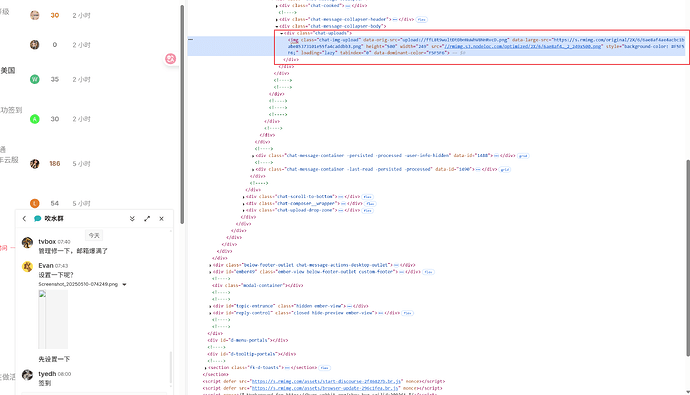Click the forum page vertical scrollbar

tap(182, 114)
